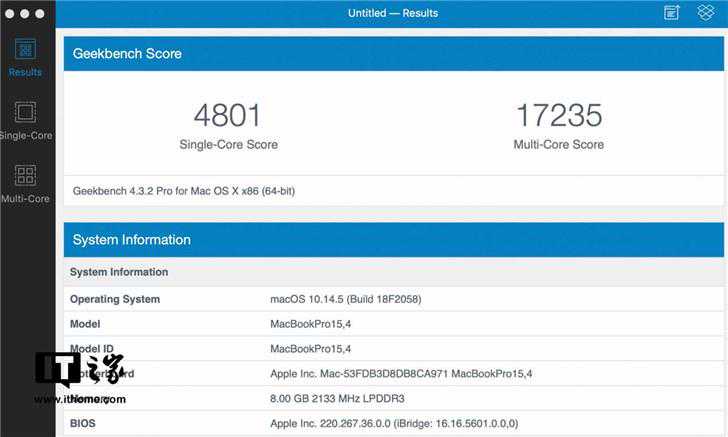Select the Single-Core sidebar icon

(25, 112)
